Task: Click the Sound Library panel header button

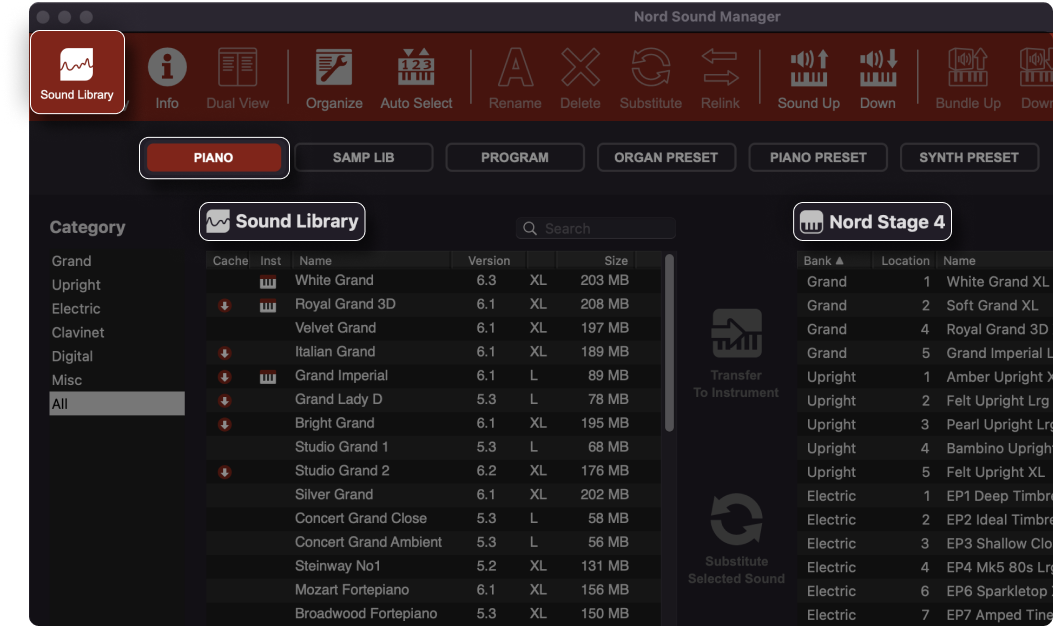Action: pos(282,222)
